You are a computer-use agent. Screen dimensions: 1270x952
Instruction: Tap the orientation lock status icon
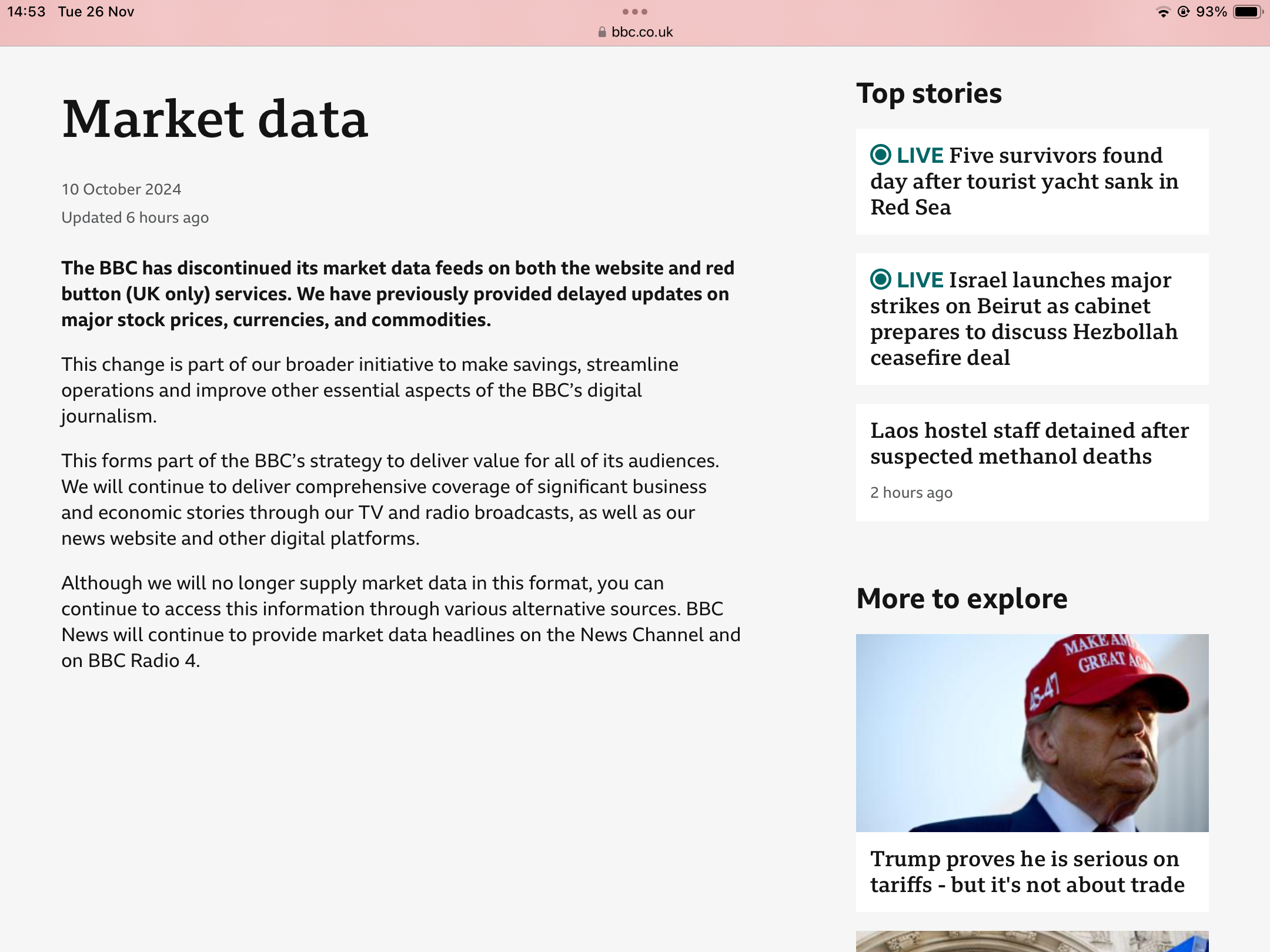(x=1184, y=12)
